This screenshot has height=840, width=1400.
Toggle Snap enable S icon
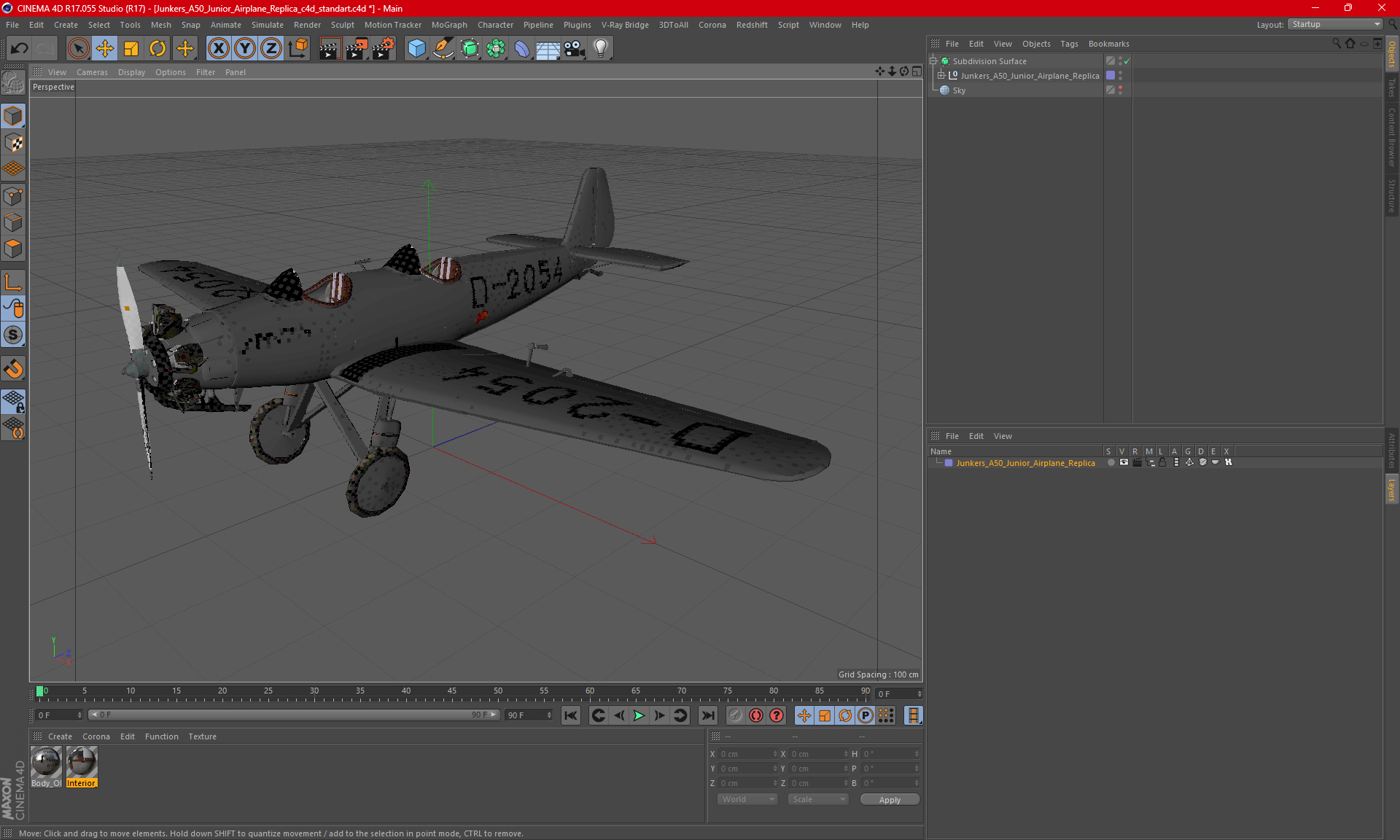pyautogui.click(x=13, y=335)
